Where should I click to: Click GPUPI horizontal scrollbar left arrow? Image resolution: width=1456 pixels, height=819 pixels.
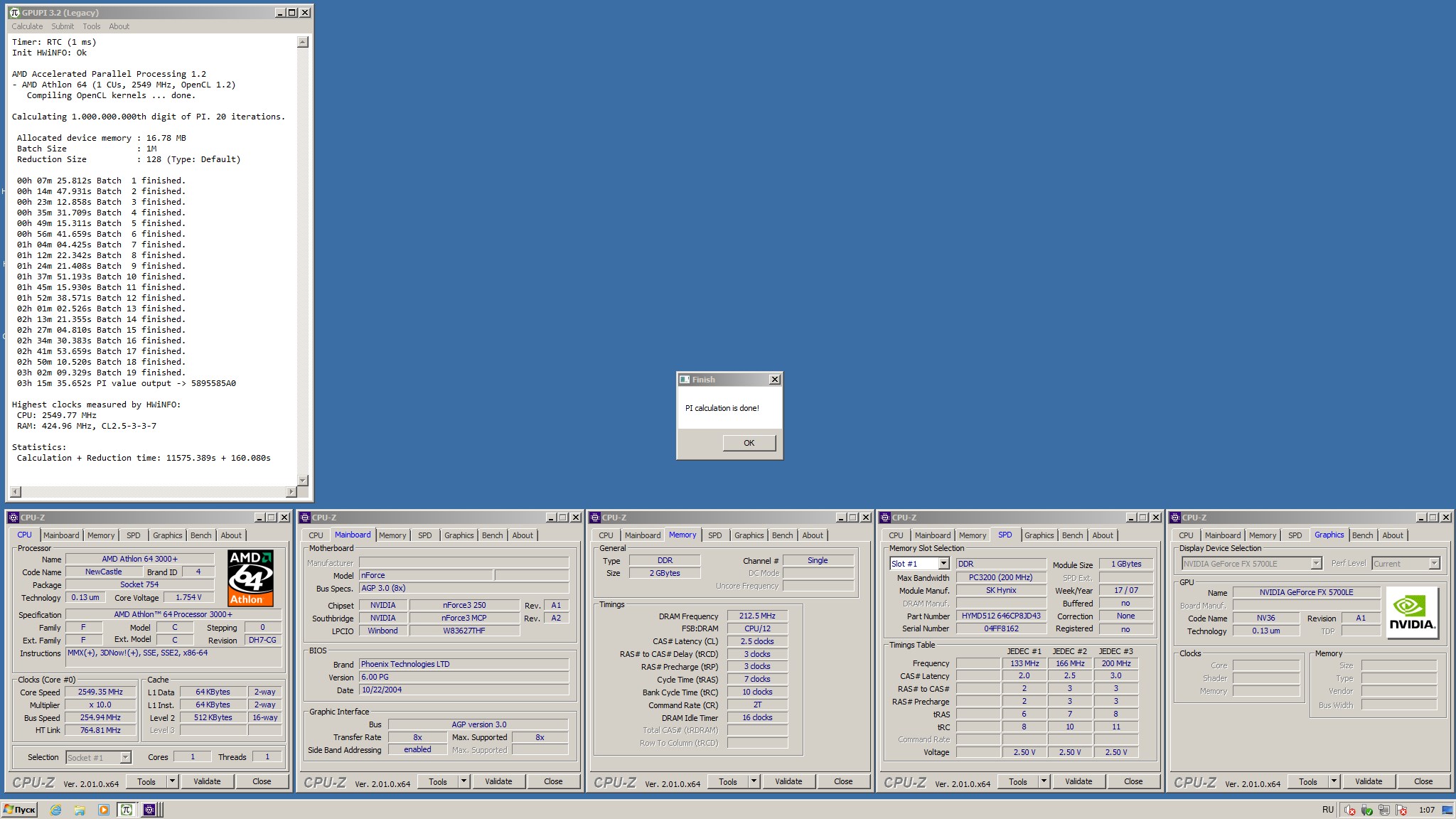(16, 492)
